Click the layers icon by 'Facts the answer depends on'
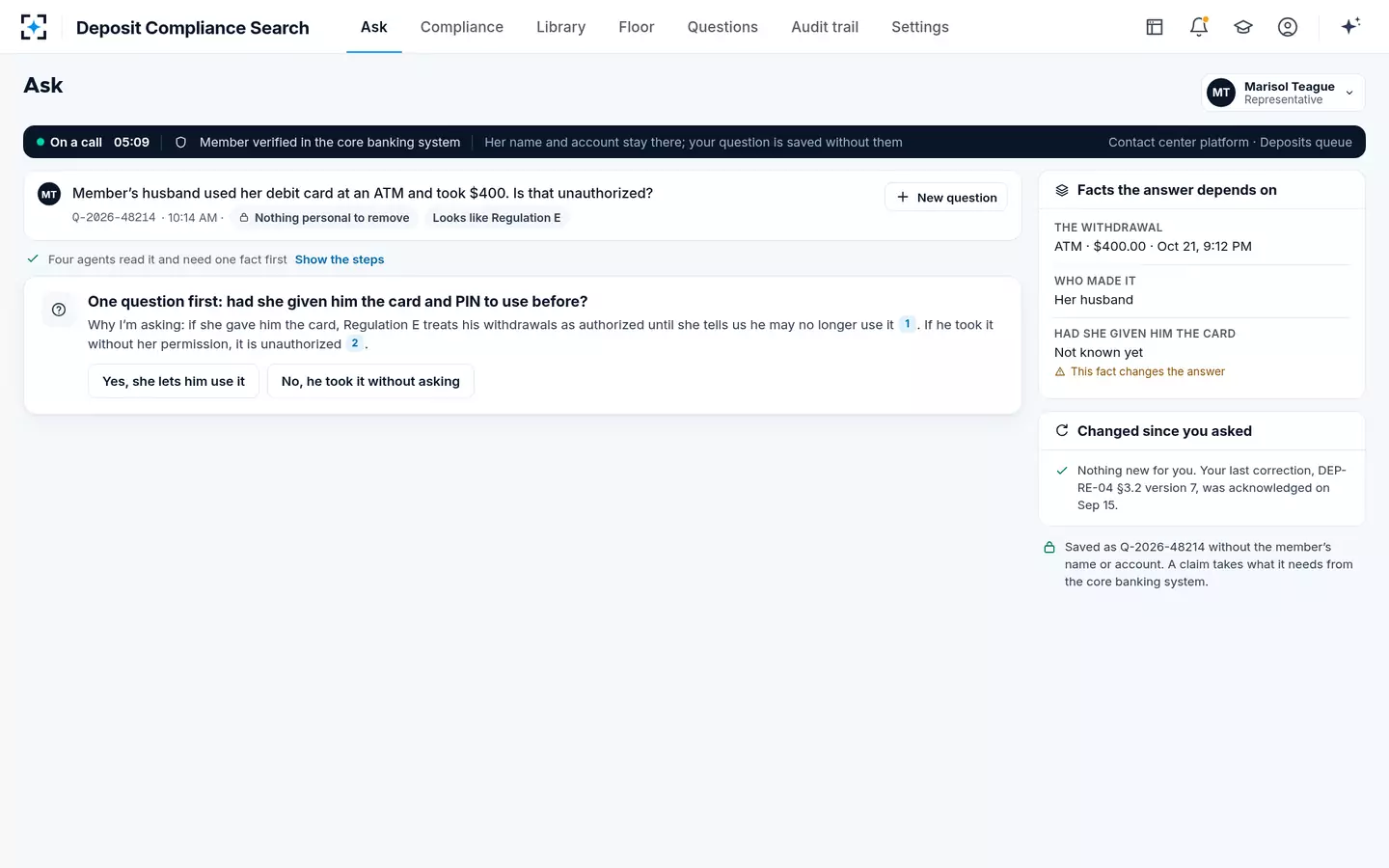 pos(1062,190)
